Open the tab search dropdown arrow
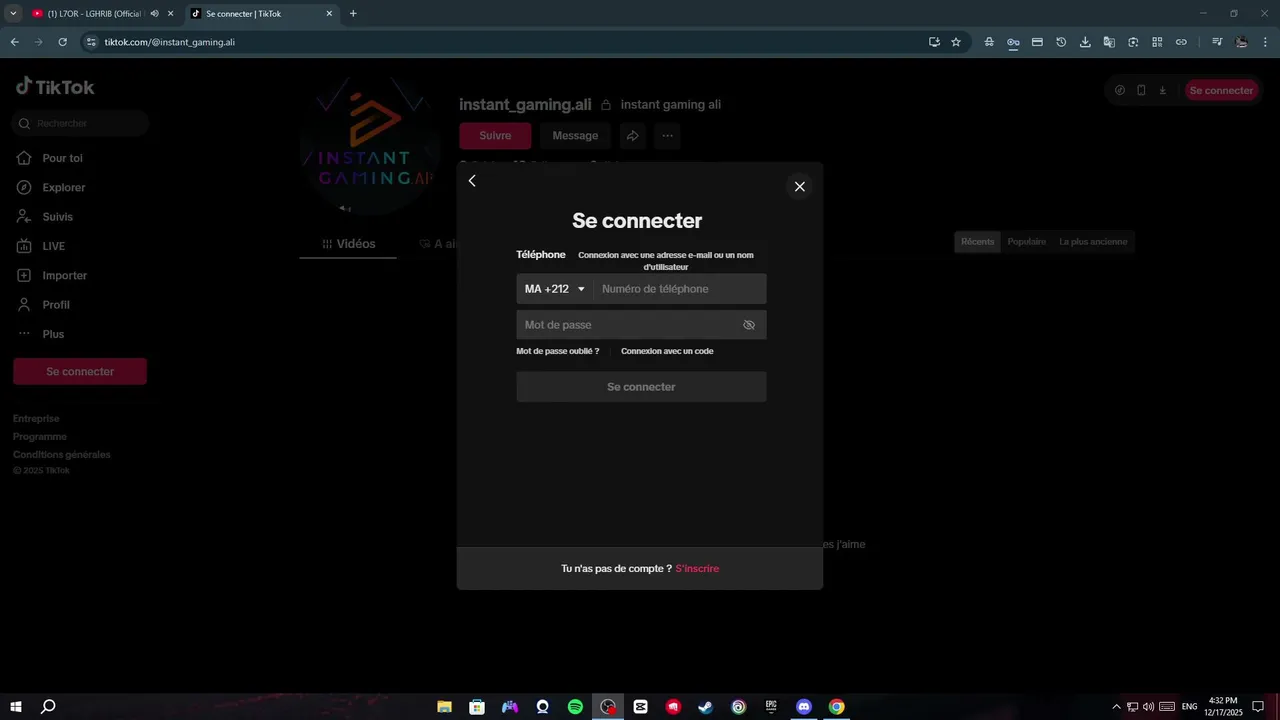The width and height of the screenshot is (1280, 720). tap(14, 14)
